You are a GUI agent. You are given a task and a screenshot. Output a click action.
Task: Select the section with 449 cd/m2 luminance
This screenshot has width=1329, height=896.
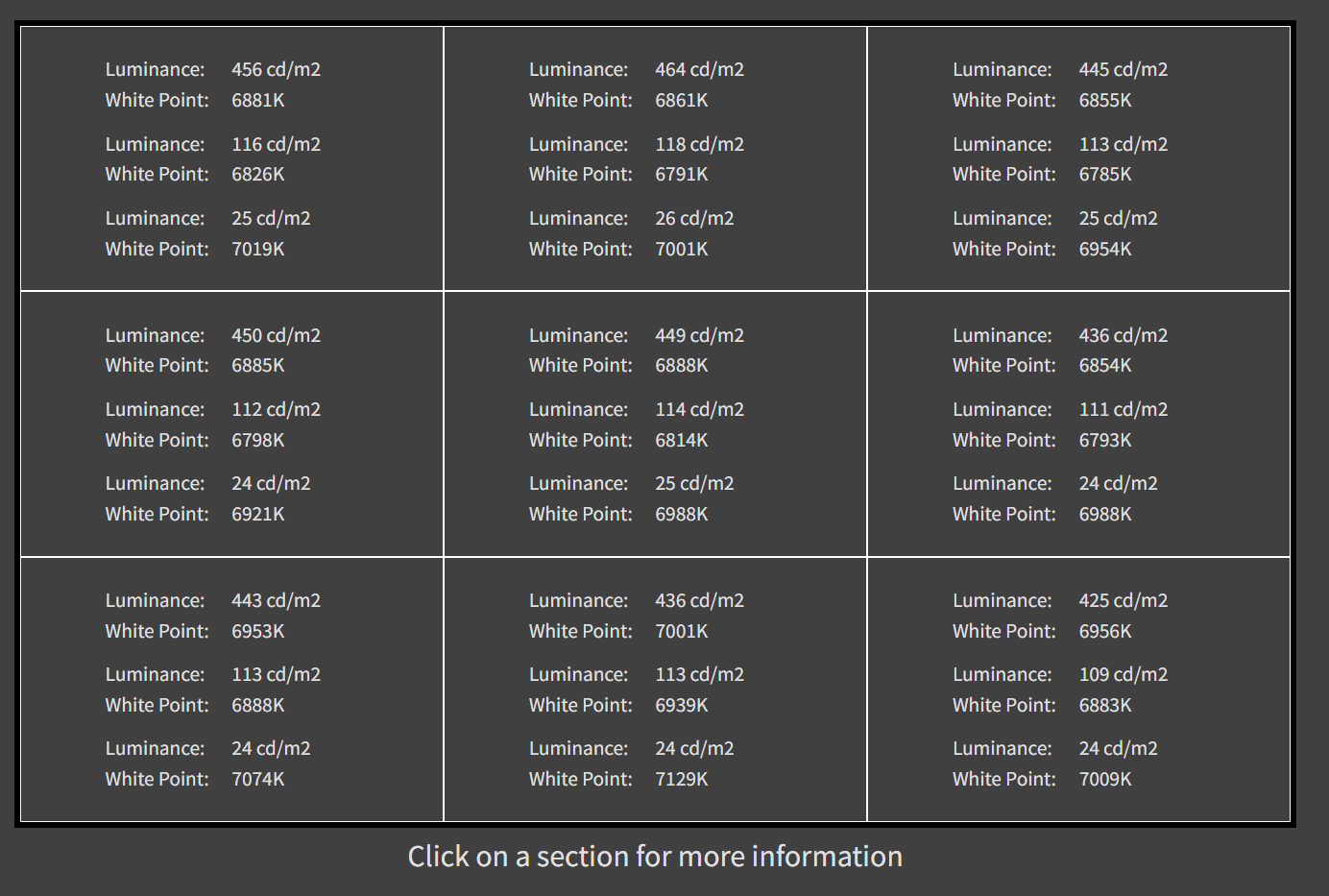point(655,424)
